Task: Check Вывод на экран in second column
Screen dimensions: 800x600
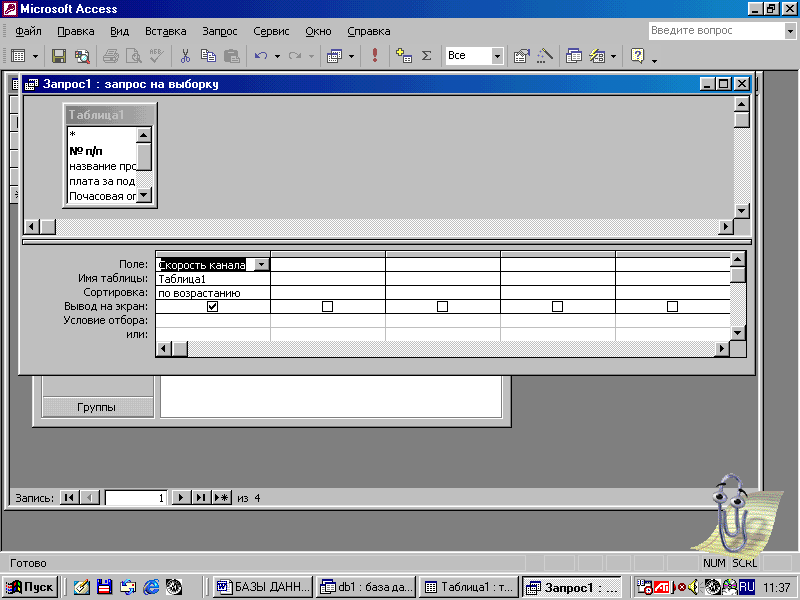Action: coord(328,306)
